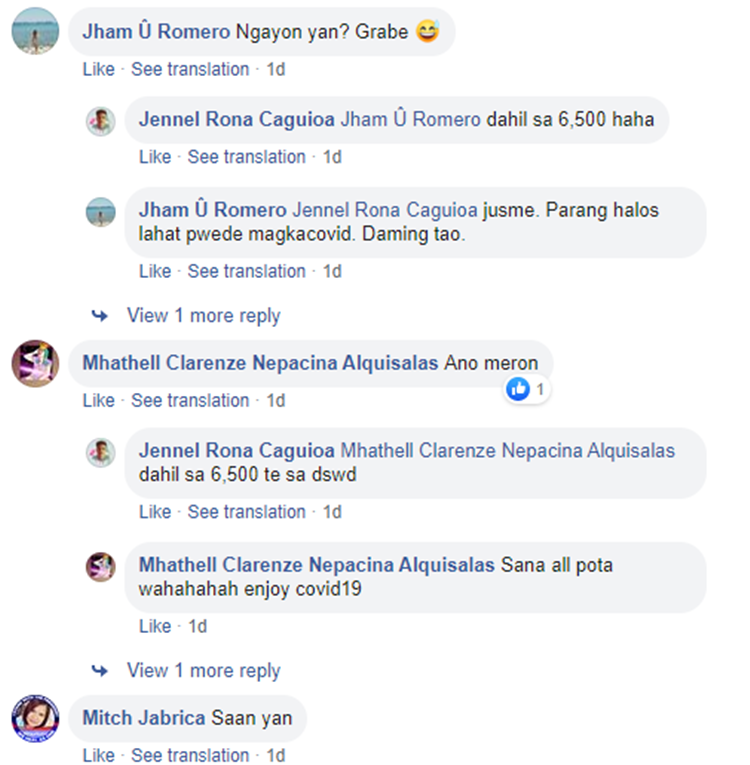The height and width of the screenshot is (765, 750).
Task: Click Jennel Rona Caguioa's avatar on first reply
Action: [x=101, y=121]
